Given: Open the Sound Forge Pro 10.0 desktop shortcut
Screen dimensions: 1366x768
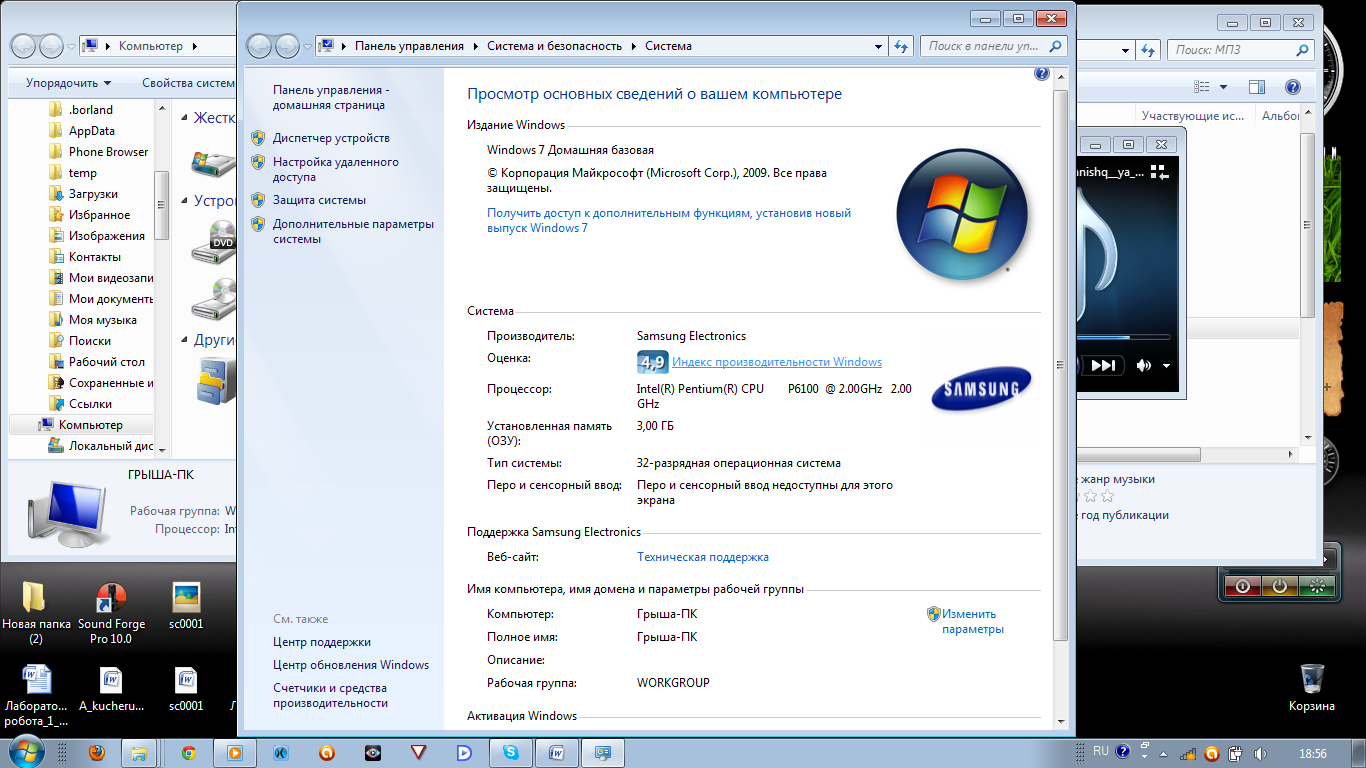Looking at the screenshot, I should click(x=111, y=614).
